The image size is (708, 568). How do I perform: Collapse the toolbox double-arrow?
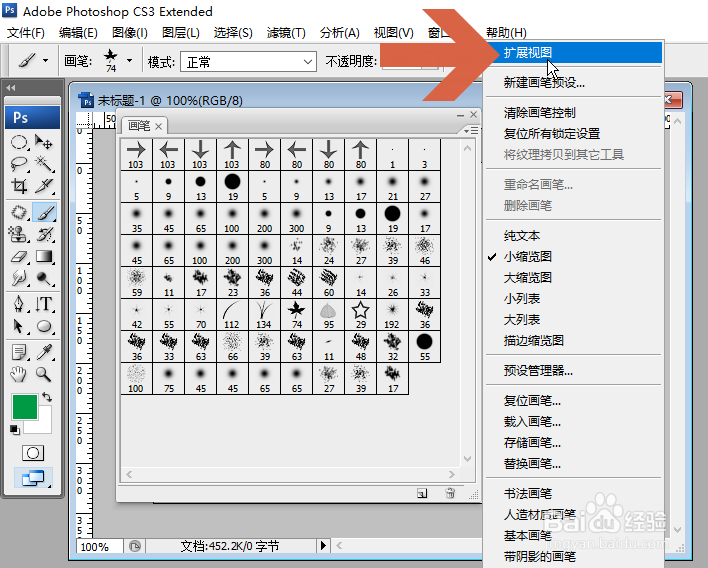click(x=11, y=88)
